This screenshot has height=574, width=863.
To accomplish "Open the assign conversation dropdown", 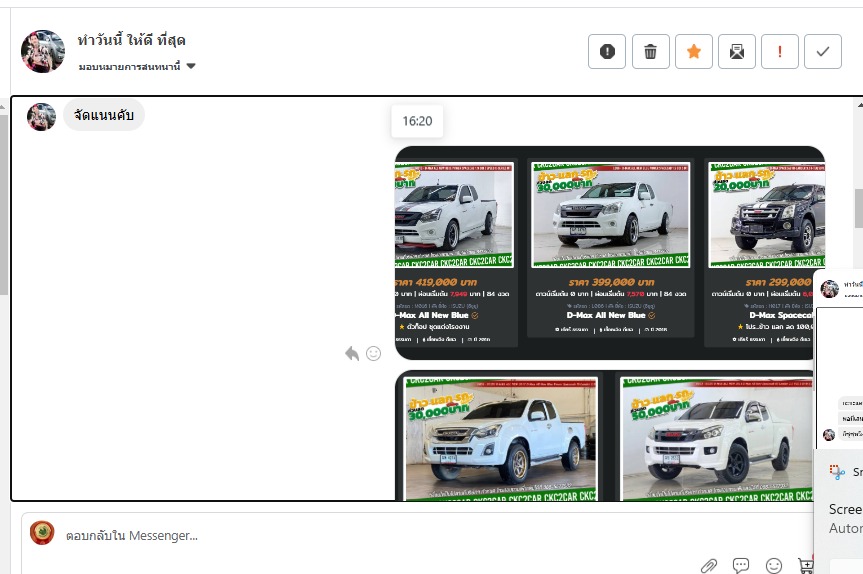I will click(x=136, y=67).
